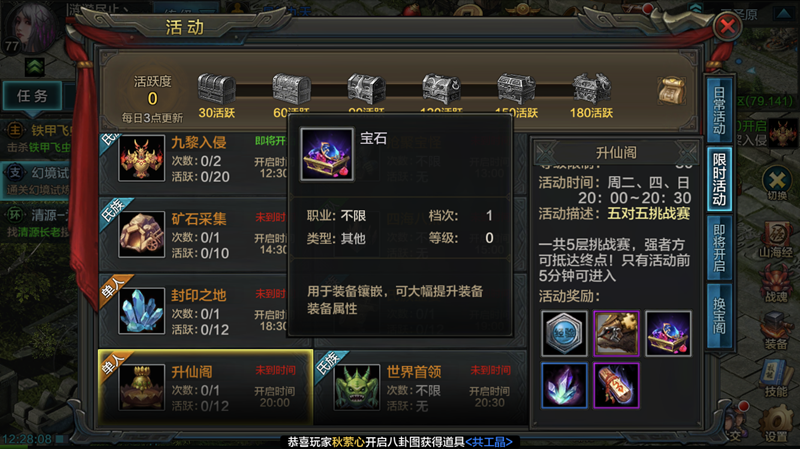The width and height of the screenshot is (800, 449).
Task: Close the 活动 window
Action: [x=727, y=26]
